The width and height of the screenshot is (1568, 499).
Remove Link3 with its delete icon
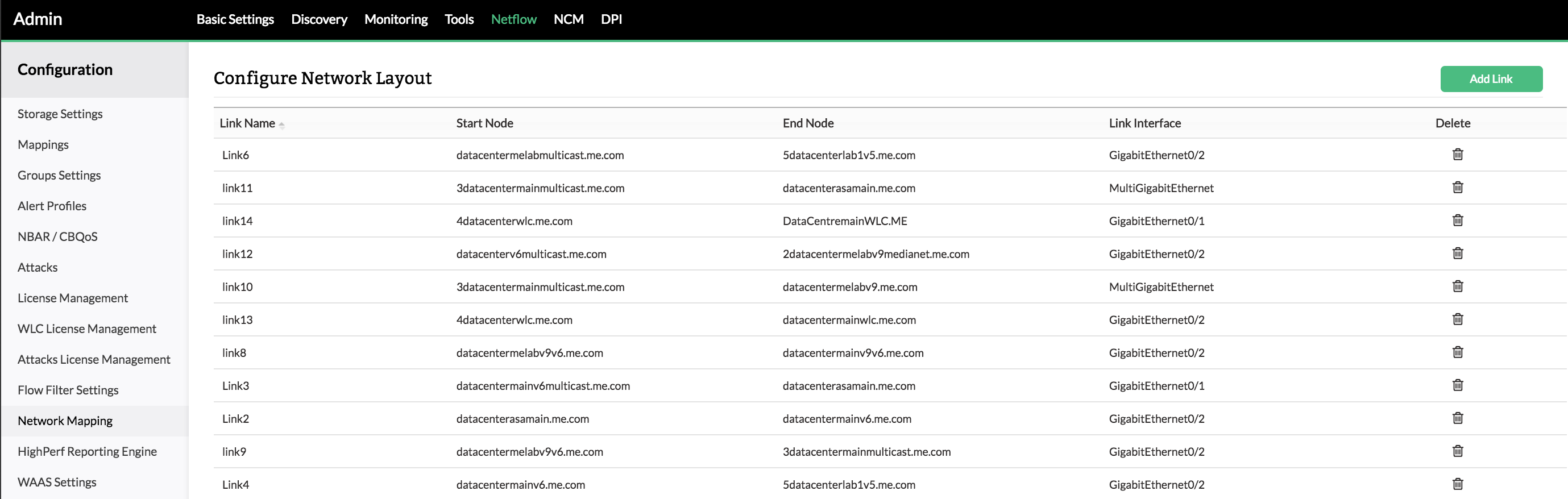(x=1457, y=385)
